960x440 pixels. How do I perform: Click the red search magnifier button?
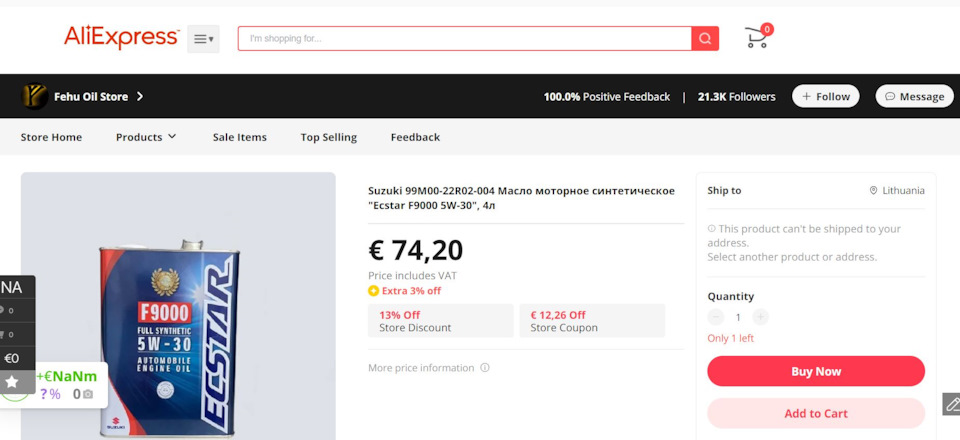pyautogui.click(x=705, y=39)
